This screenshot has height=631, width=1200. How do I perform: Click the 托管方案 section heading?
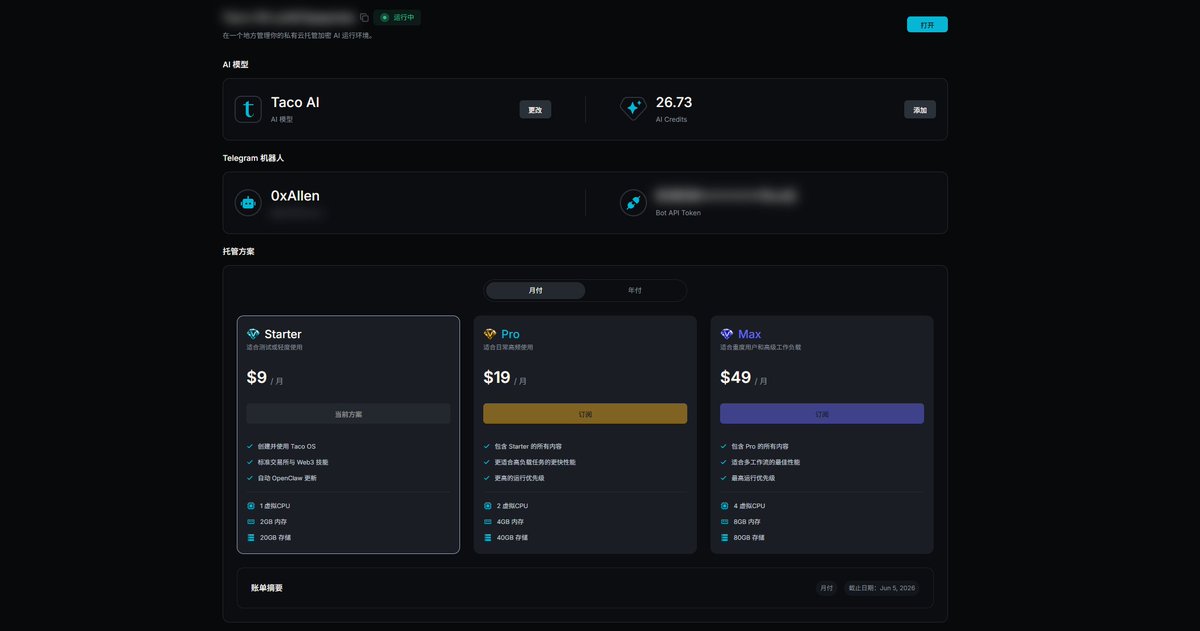[x=238, y=251]
